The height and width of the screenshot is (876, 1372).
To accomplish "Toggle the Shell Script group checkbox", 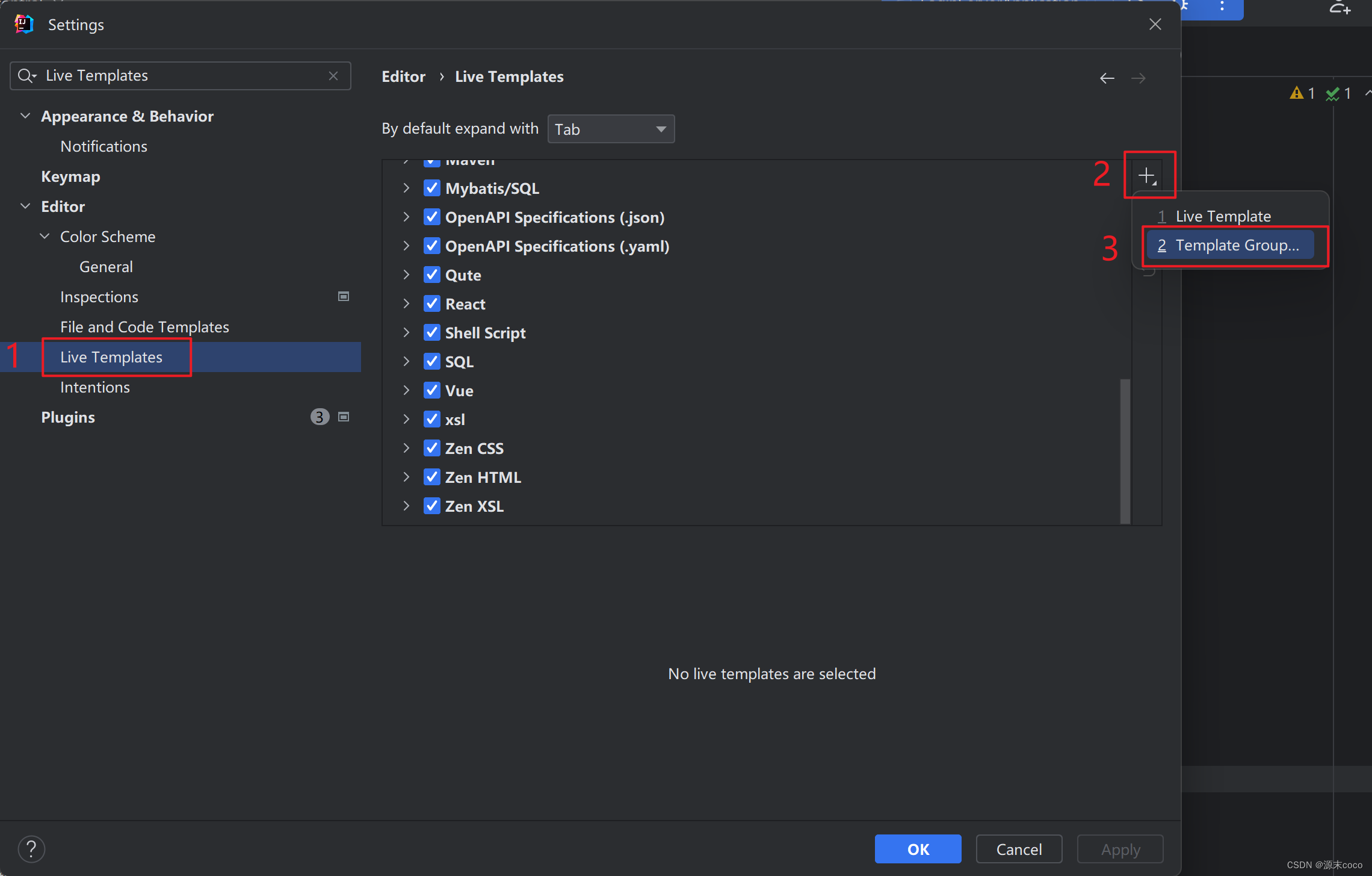I will pyautogui.click(x=431, y=333).
